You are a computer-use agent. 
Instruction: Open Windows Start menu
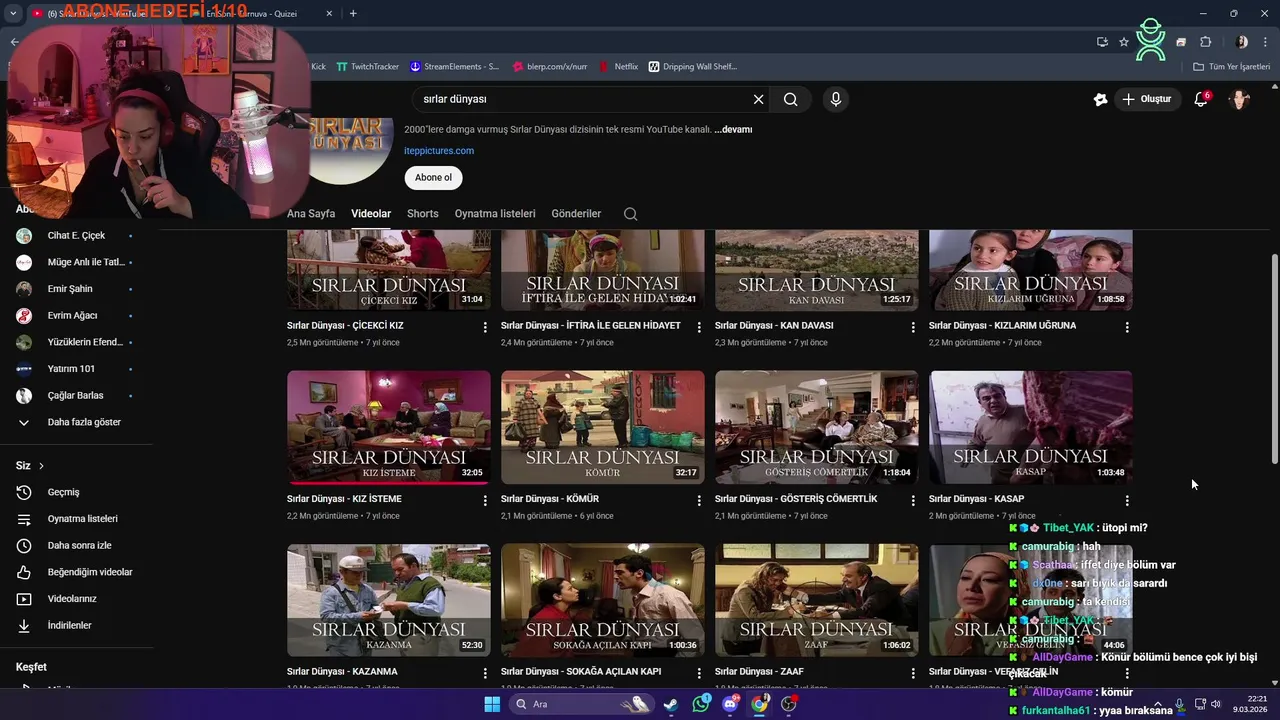click(492, 704)
